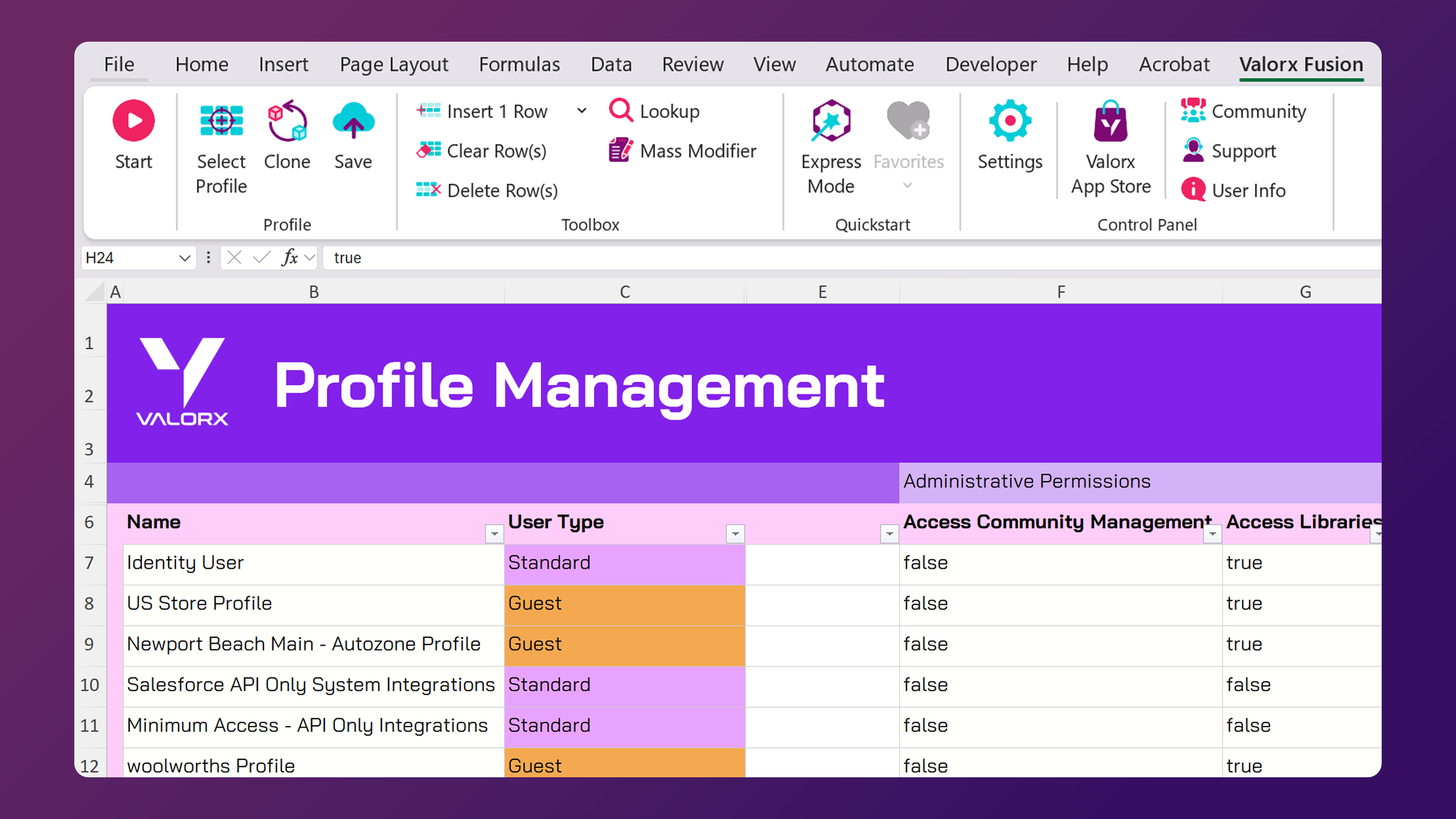Open Valorx Fusion Settings gear
Viewport: 1456px width, 819px height.
tap(1010, 121)
